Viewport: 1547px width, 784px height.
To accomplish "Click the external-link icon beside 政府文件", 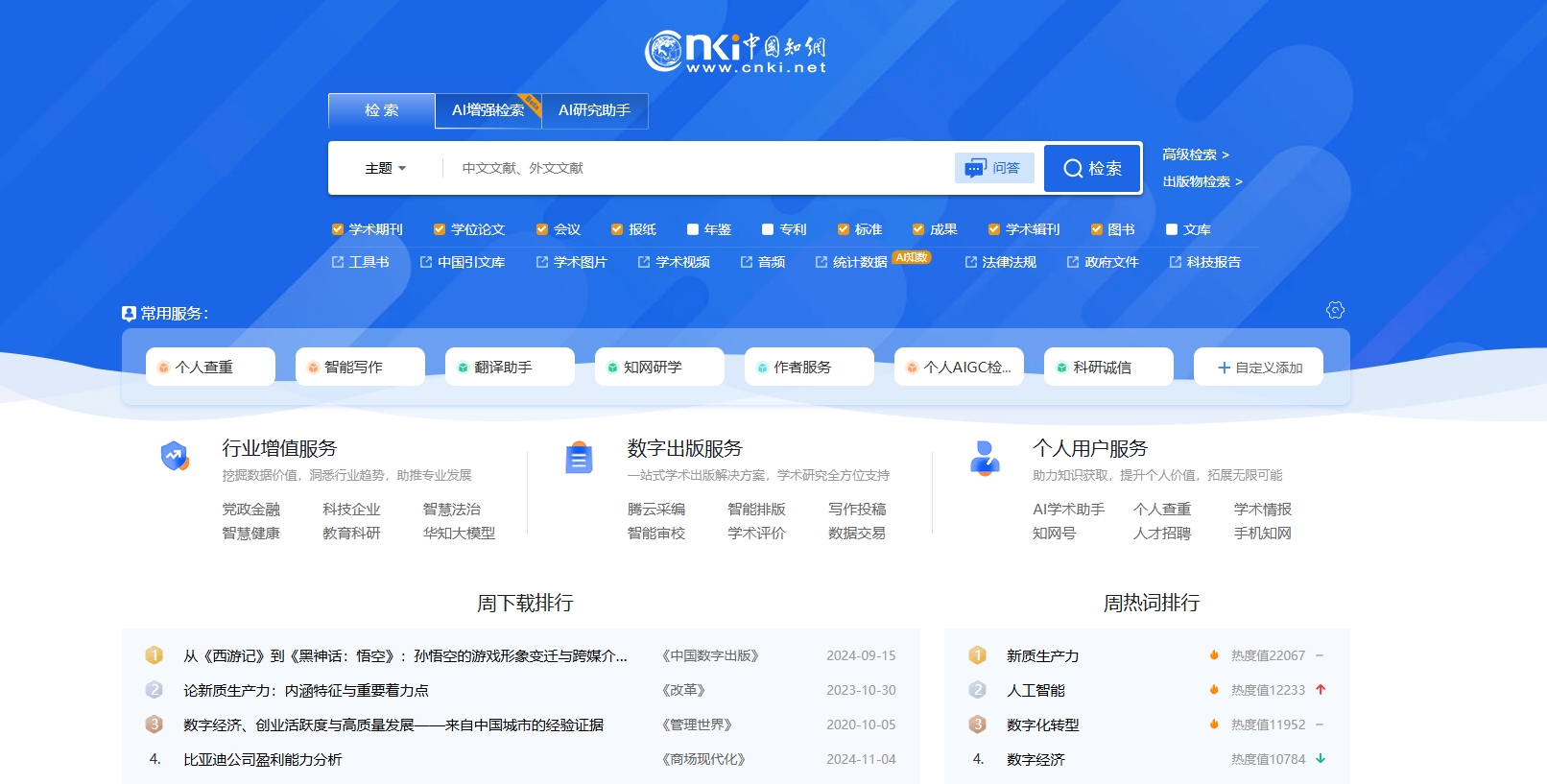I will 1073,262.
